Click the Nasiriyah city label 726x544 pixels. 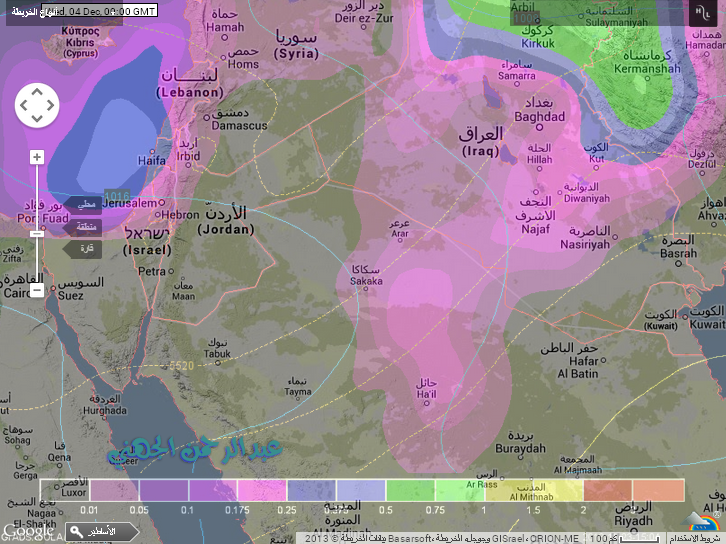tap(585, 244)
